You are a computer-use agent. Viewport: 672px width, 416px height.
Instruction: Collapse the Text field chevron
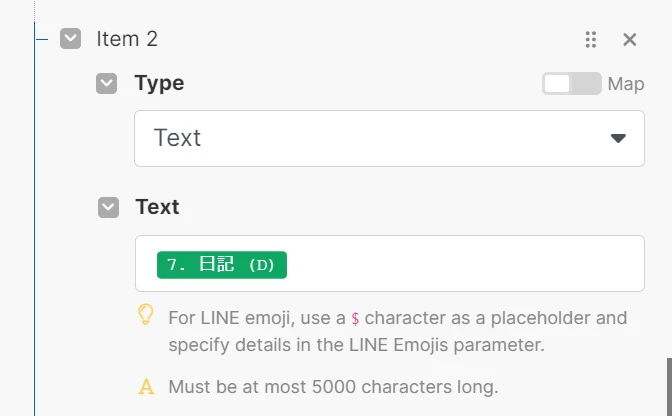tap(108, 207)
